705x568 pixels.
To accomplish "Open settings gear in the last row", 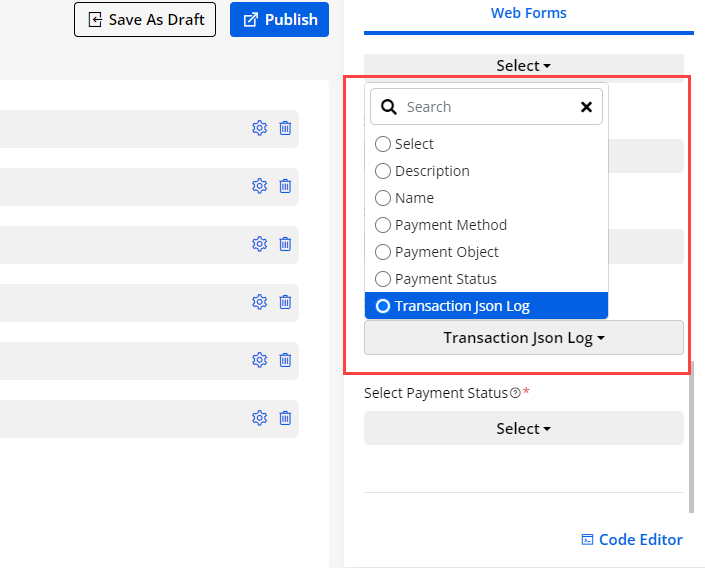I will [x=259, y=418].
